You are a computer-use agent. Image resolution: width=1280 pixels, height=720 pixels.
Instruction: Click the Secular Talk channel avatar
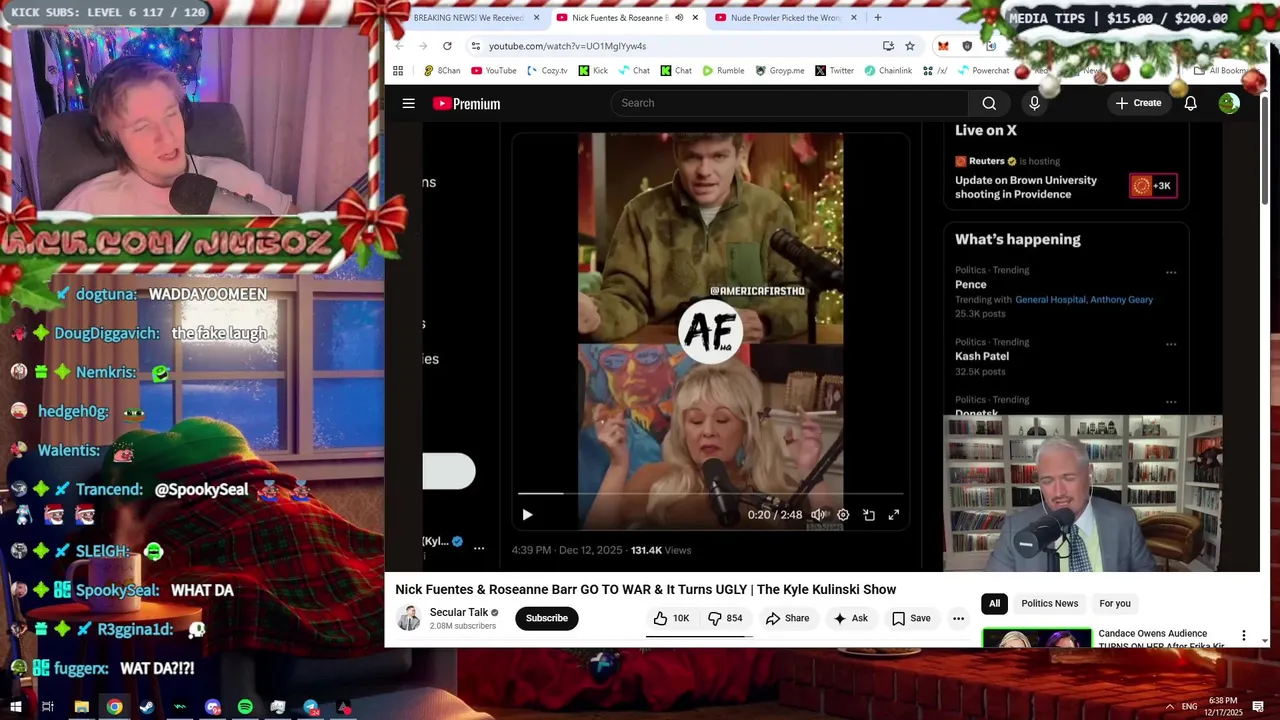point(408,618)
